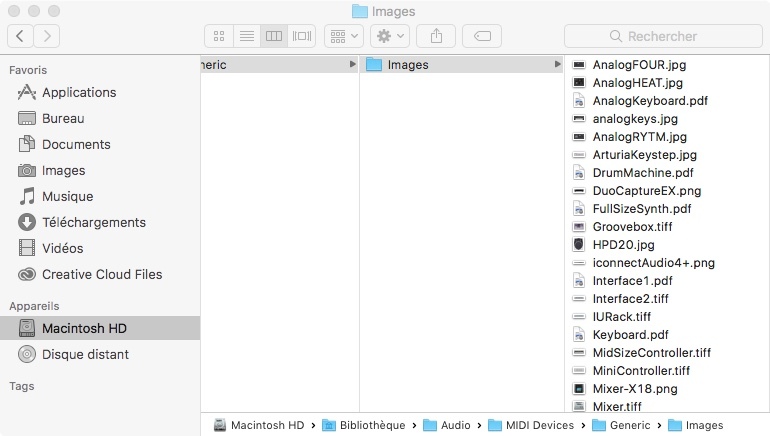Open the gear action menu
The image size is (770, 436).
tap(389, 36)
